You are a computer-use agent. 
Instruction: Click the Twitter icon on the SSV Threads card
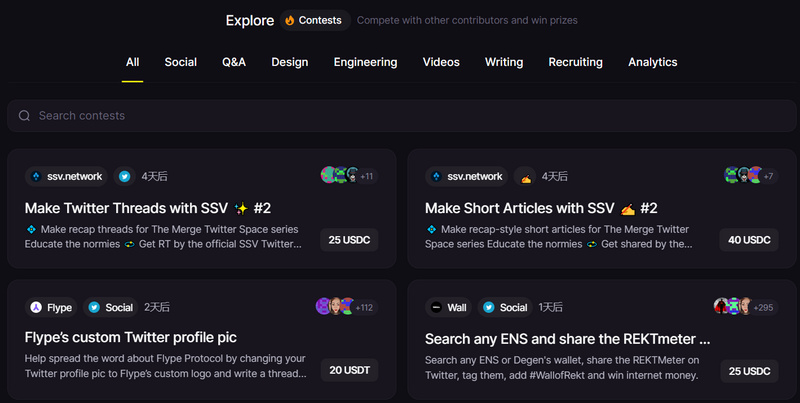125,176
